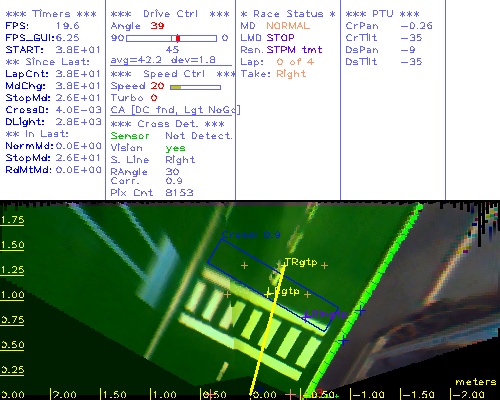Click the MD NORMAL status
500x400 pixels.
point(275,26)
